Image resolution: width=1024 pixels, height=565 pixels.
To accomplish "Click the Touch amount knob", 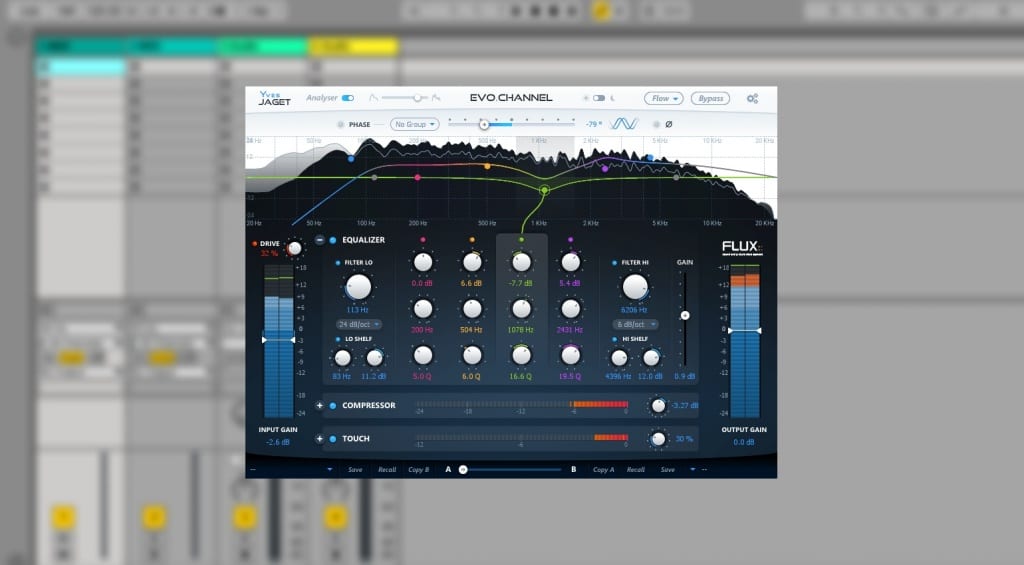I will (658, 439).
